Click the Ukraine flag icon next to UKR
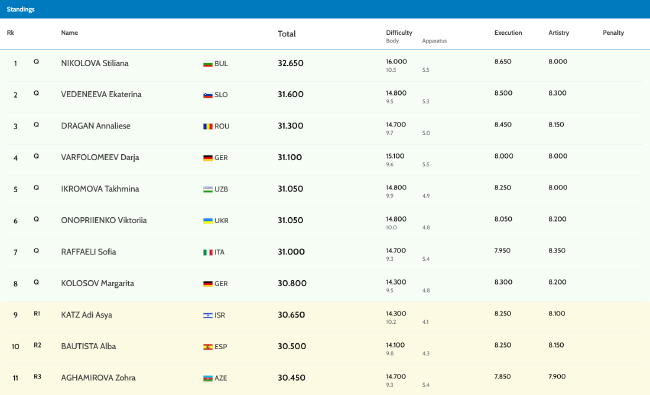This screenshot has height=395, width=650. [x=208, y=221]
